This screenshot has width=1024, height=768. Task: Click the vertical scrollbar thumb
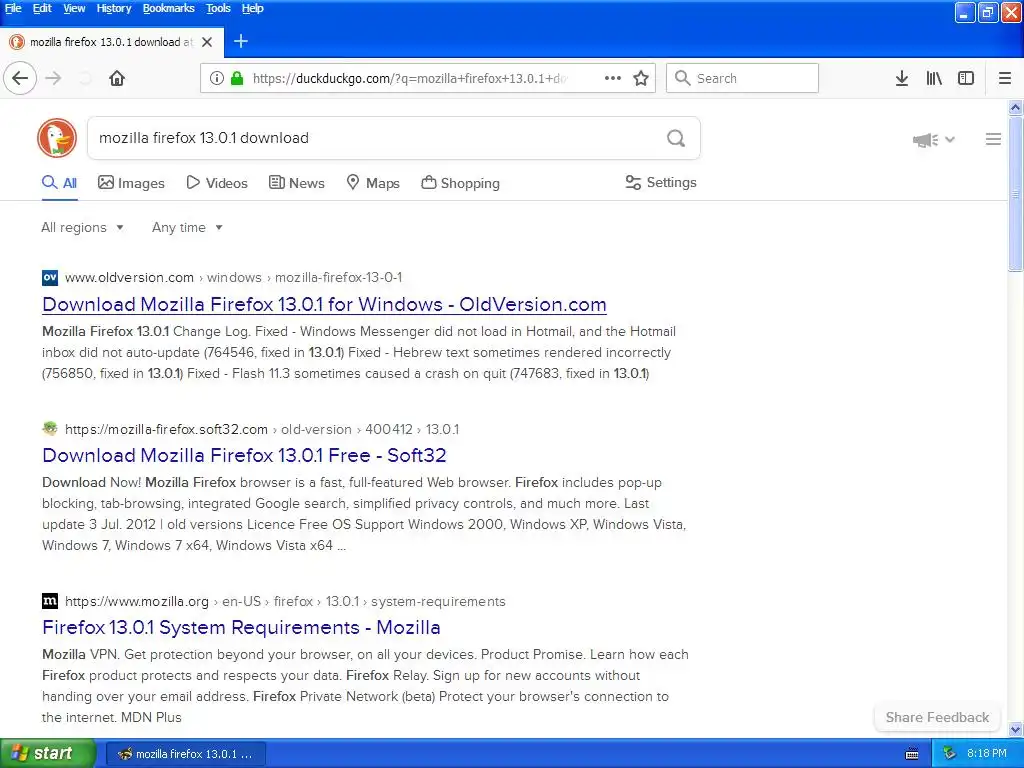point(1016,193)
